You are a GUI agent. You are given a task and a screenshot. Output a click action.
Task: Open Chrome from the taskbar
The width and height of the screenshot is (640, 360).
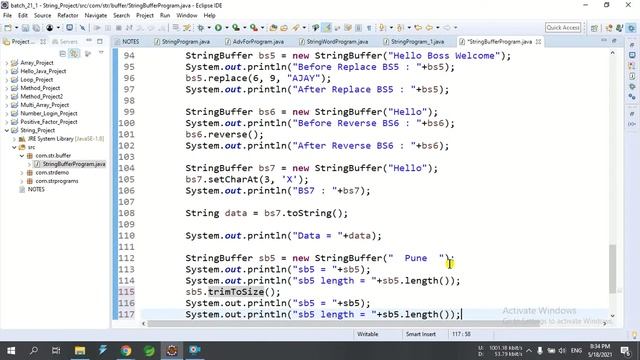(126, 351)
